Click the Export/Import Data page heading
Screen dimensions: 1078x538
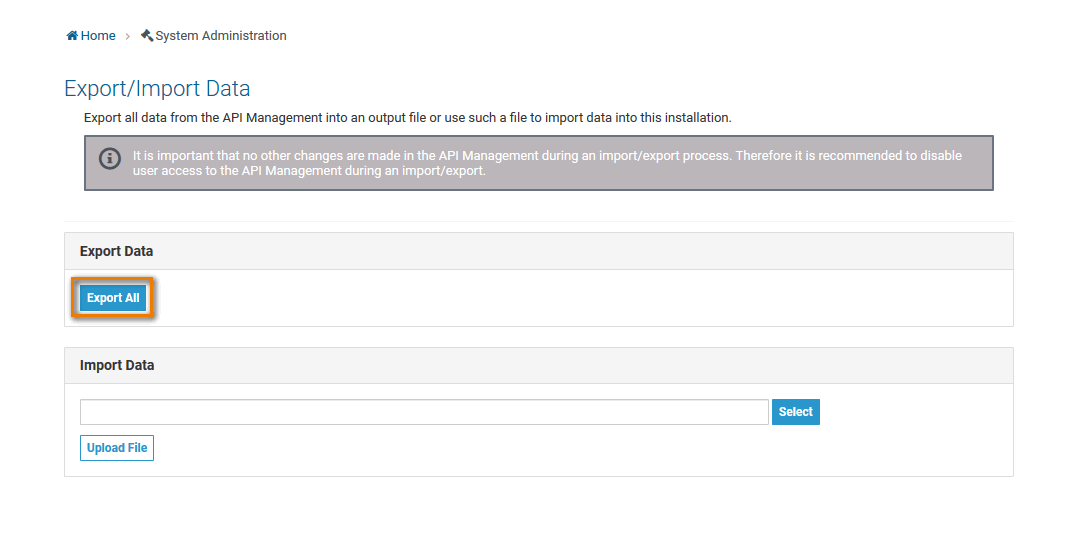click(x=157, y=88)
